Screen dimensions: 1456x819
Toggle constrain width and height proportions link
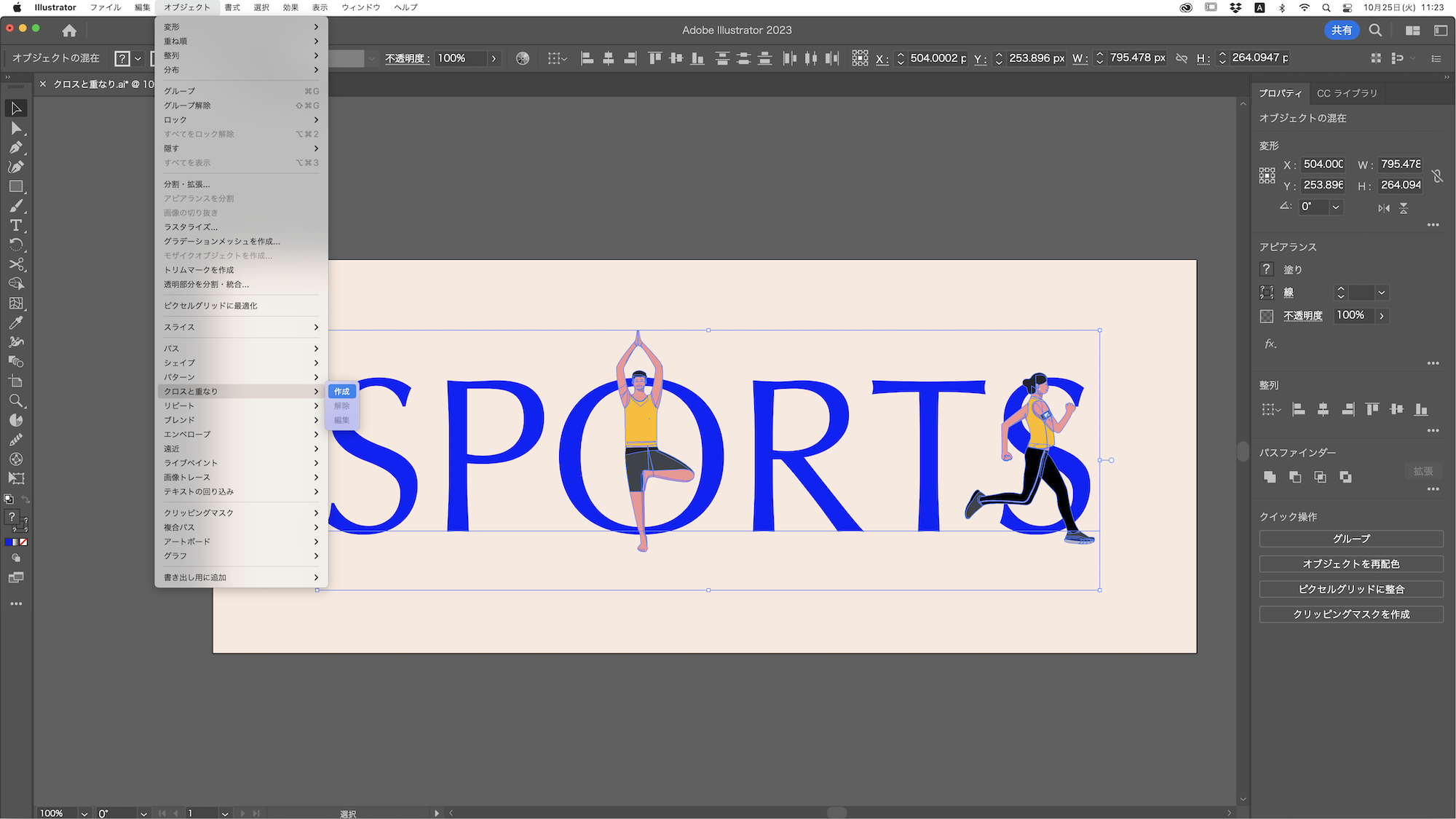tap(1437, 175)
